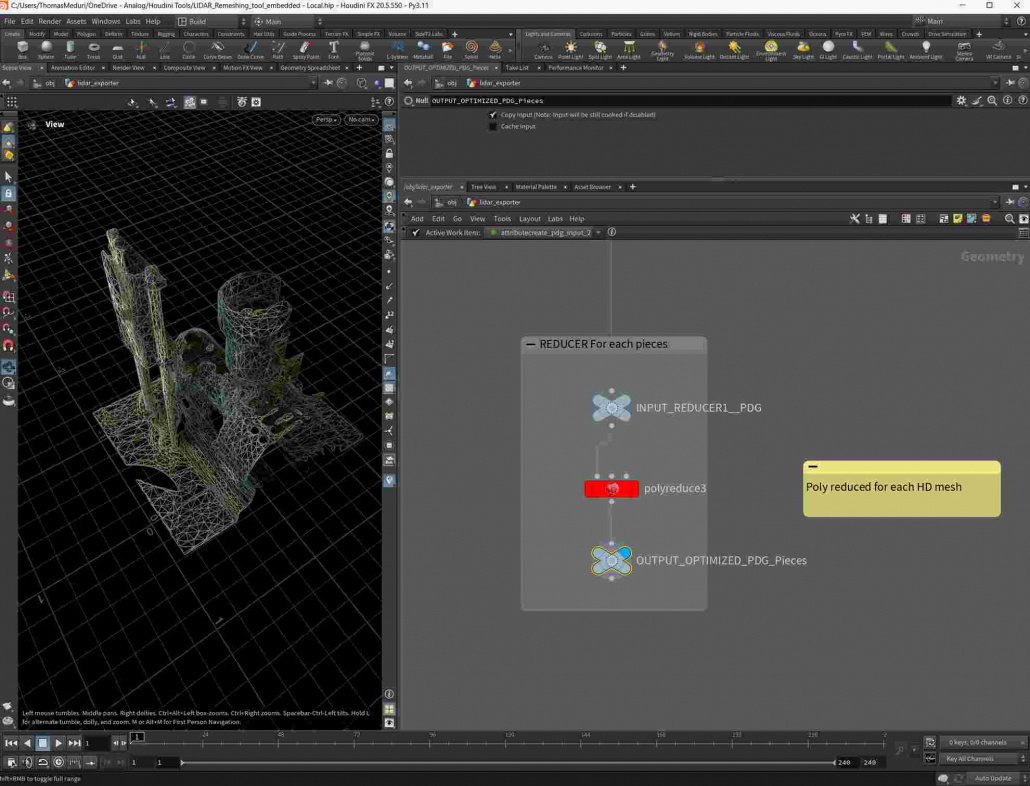Select the Sphere tool in Create shelf

(x=47, y=48)
